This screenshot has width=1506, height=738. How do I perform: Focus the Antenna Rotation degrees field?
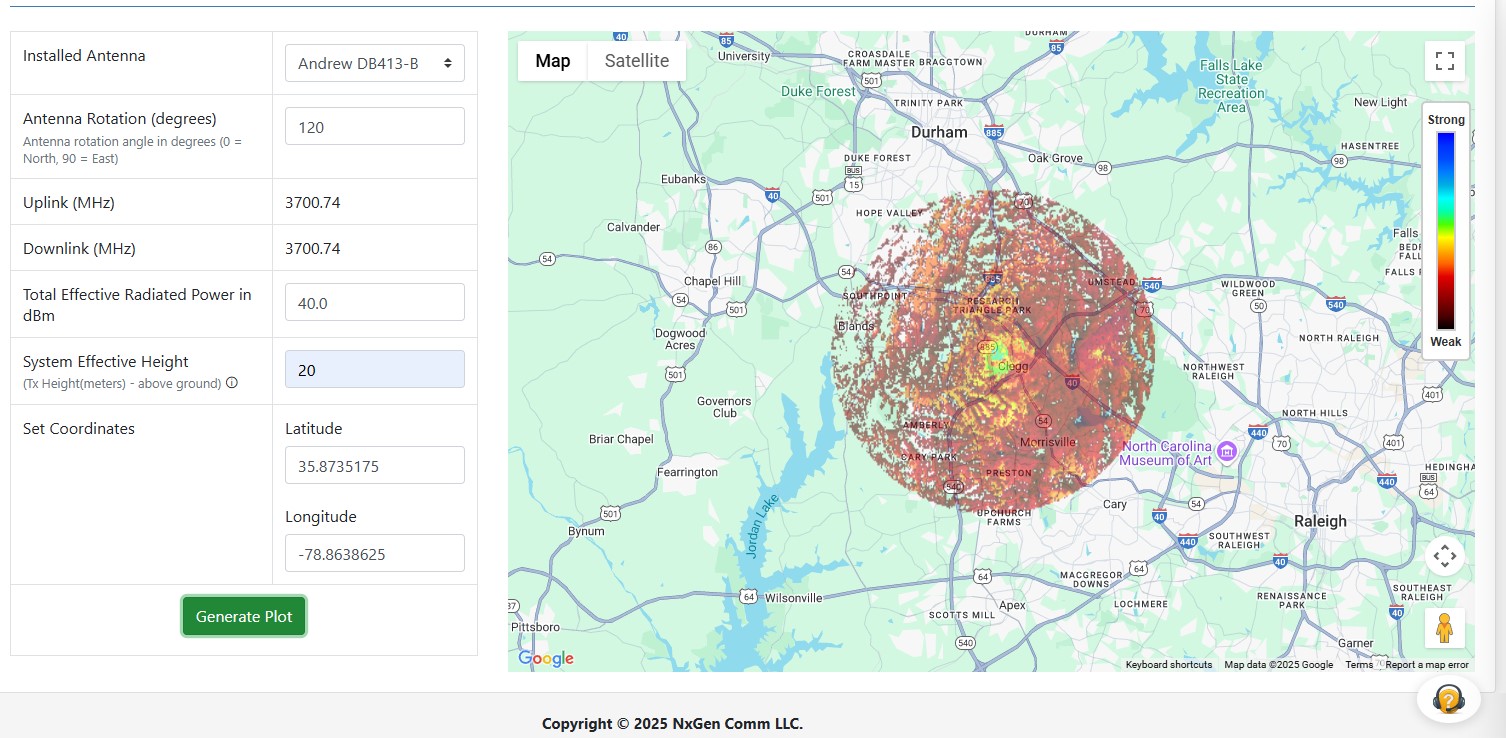375,126
